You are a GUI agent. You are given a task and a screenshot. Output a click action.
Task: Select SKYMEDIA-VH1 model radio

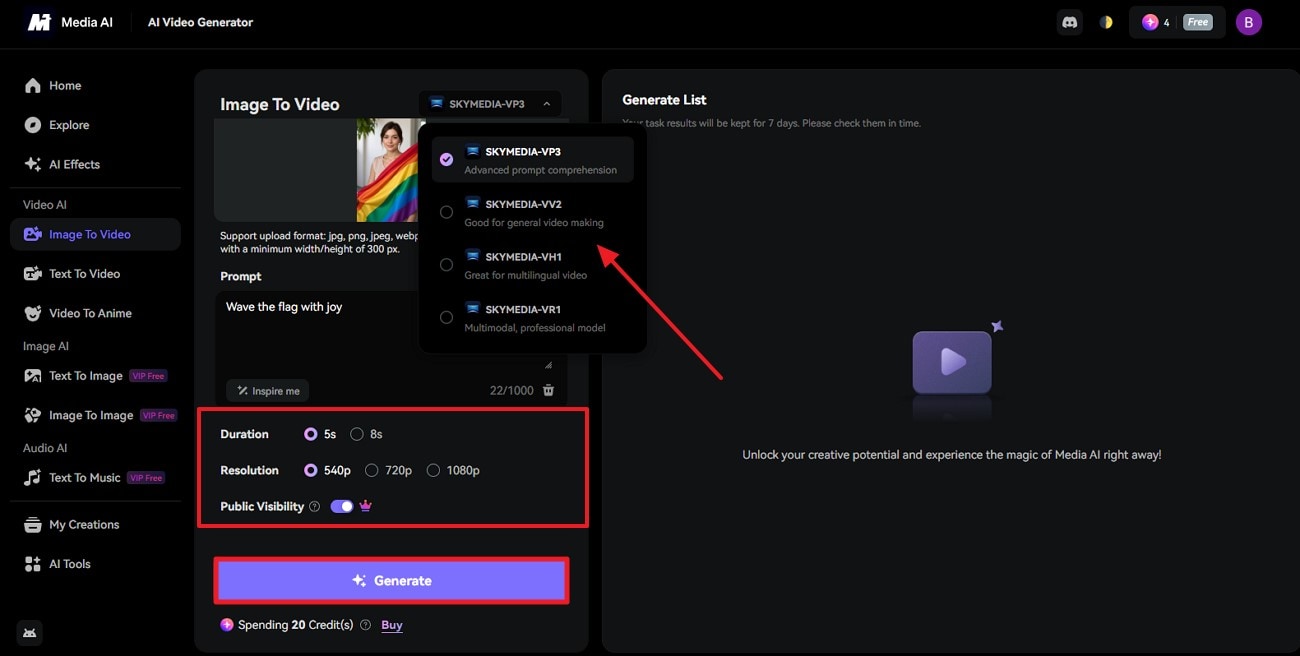446,265
